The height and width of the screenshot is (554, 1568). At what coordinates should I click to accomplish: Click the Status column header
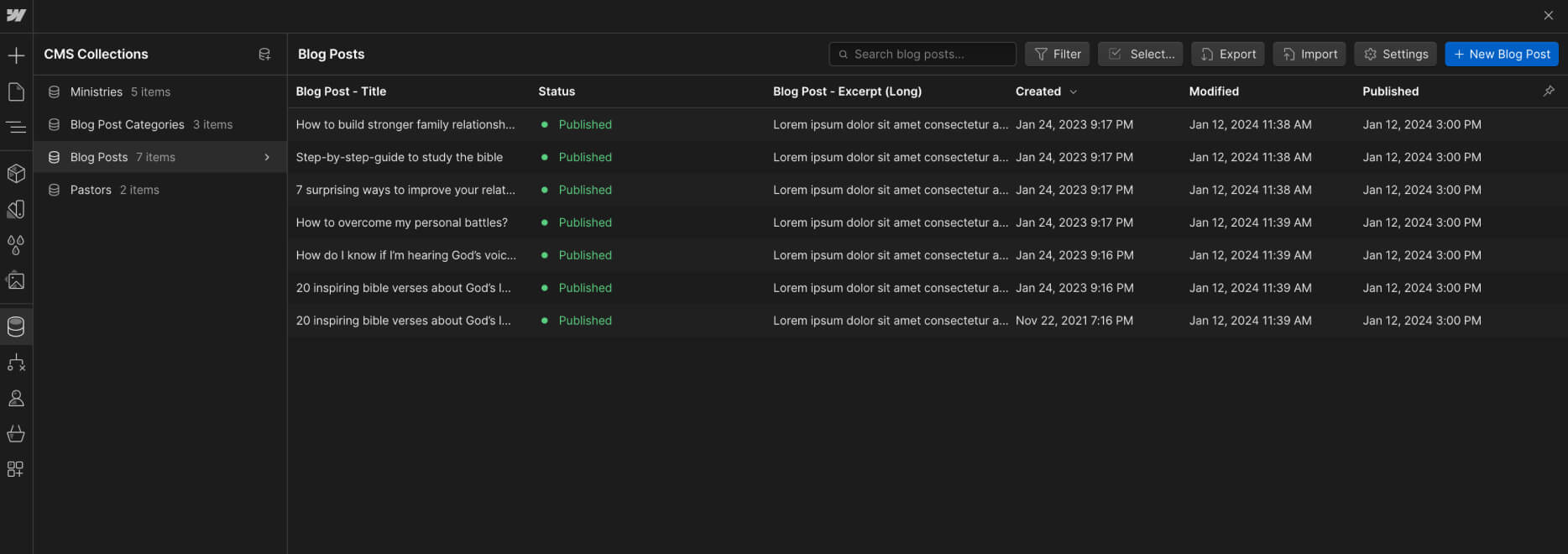pyautogui.click(x=557, y=91)
